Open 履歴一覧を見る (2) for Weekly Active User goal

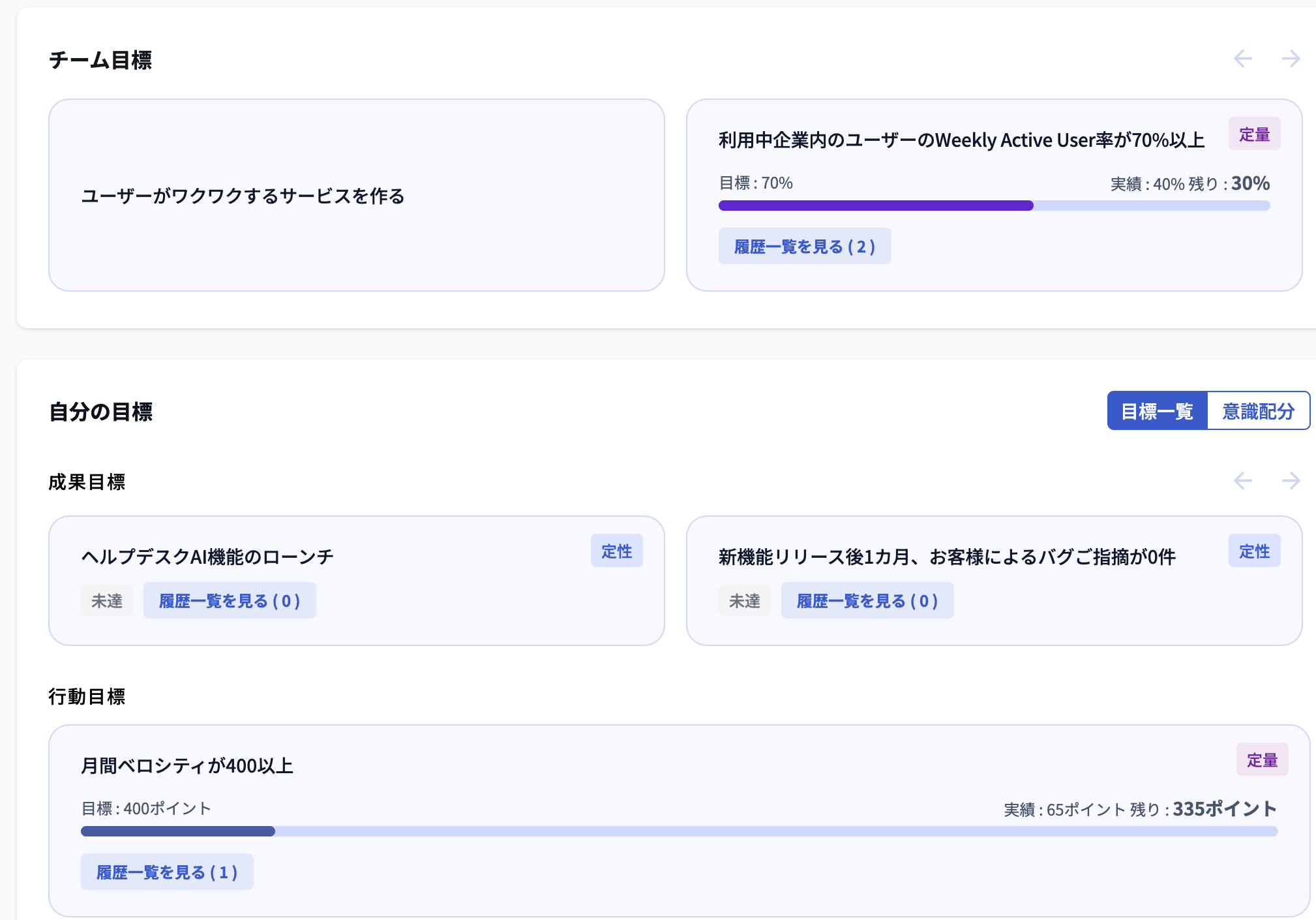coord(805,246)
